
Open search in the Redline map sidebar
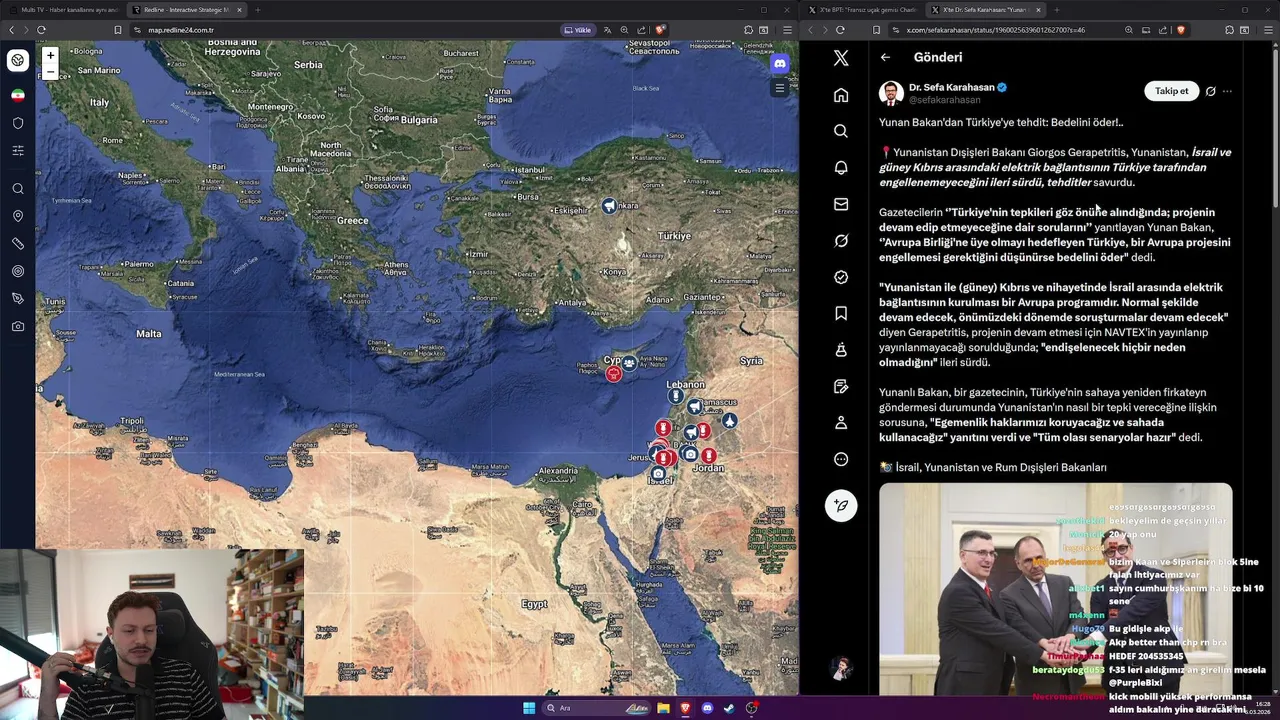[x=18, y=189]
